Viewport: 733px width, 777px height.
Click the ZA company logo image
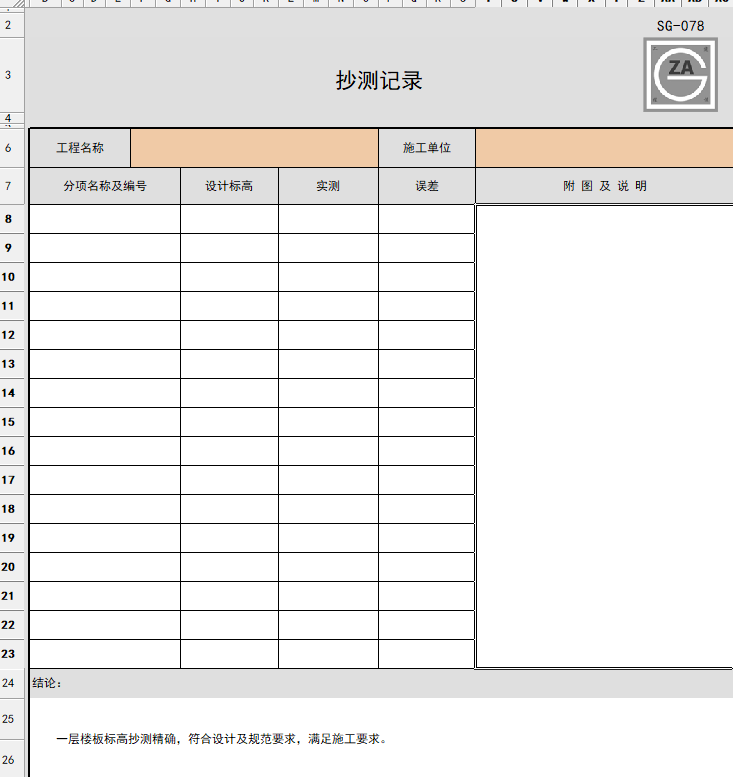click(680, 75)
